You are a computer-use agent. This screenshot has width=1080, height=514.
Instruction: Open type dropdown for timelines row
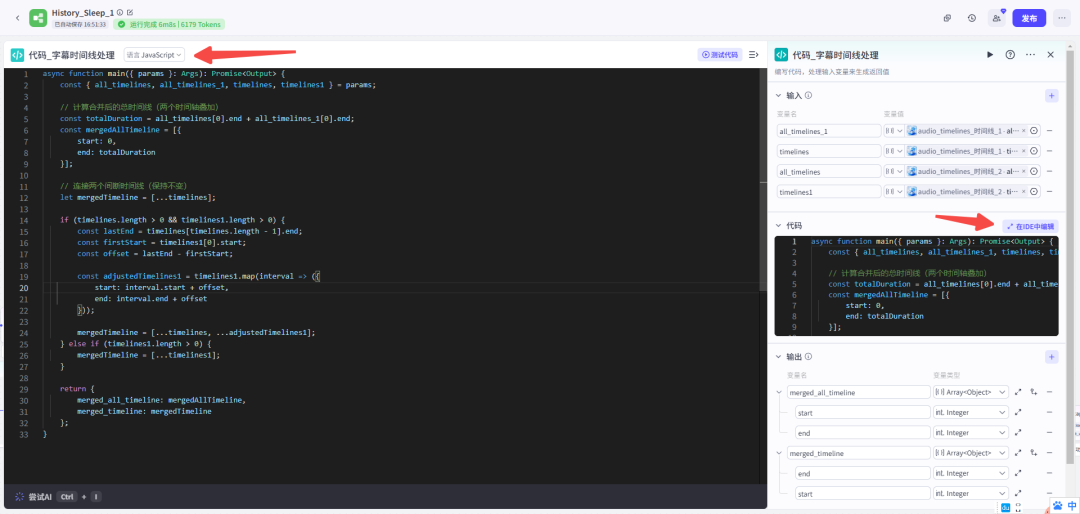tap(894, 151)
